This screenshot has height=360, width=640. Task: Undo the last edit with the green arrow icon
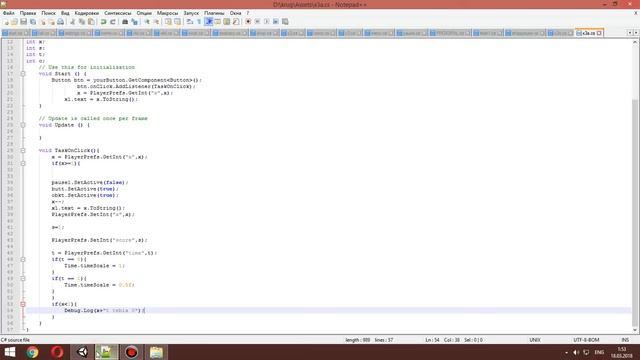(x=103, y=22)
